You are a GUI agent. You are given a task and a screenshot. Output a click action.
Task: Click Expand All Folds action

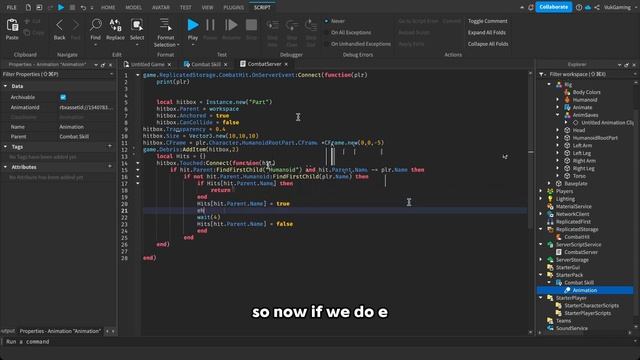(487, 32)
